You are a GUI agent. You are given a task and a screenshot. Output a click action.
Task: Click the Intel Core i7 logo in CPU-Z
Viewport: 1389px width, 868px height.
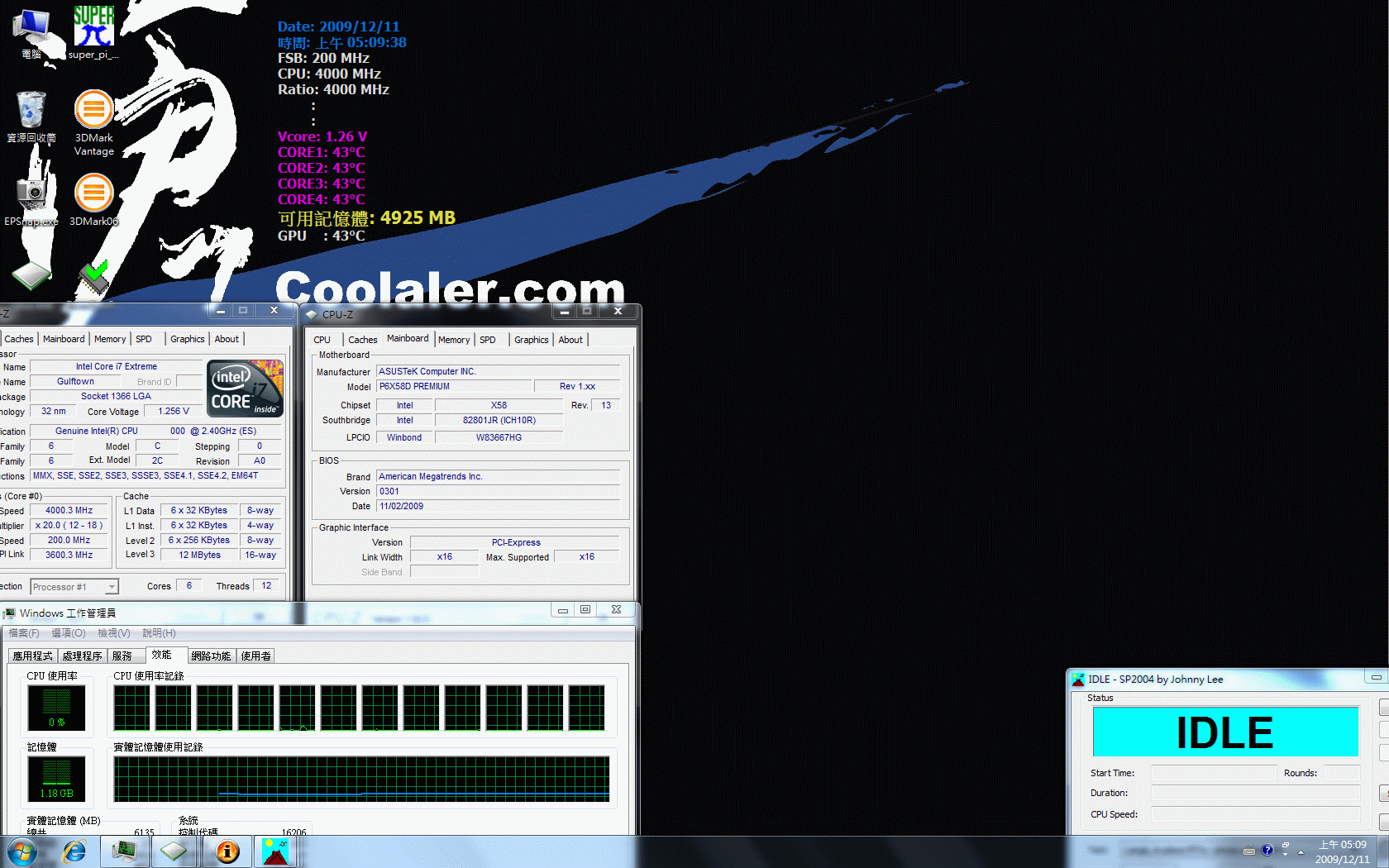pos(245,388)
